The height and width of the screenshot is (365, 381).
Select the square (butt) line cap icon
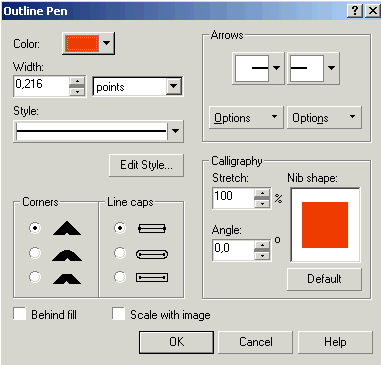pyautogui.click(x=152, y=228)
